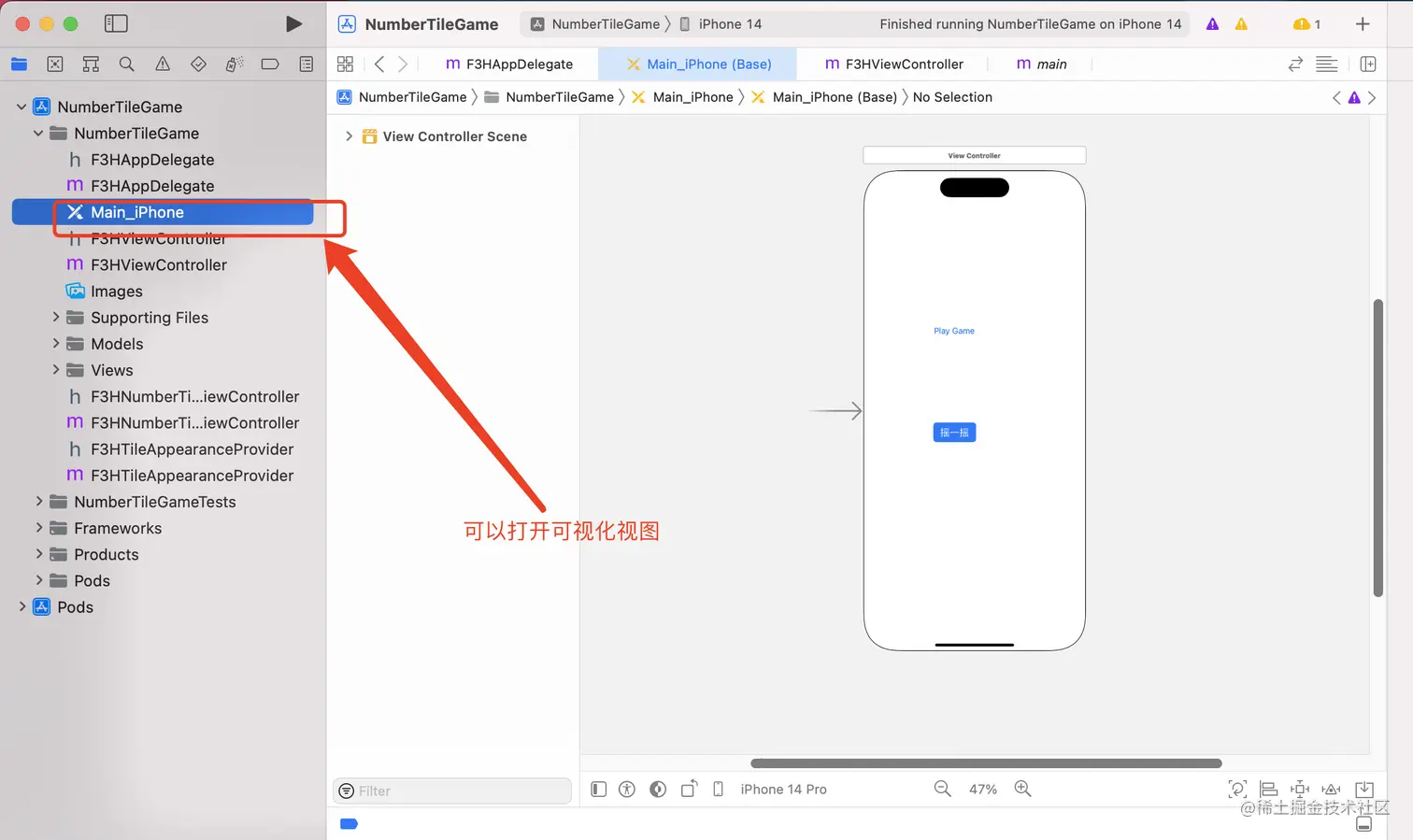Expand View Controller Scene outline
The image size is (1413, 840).
tap(349, 135)
